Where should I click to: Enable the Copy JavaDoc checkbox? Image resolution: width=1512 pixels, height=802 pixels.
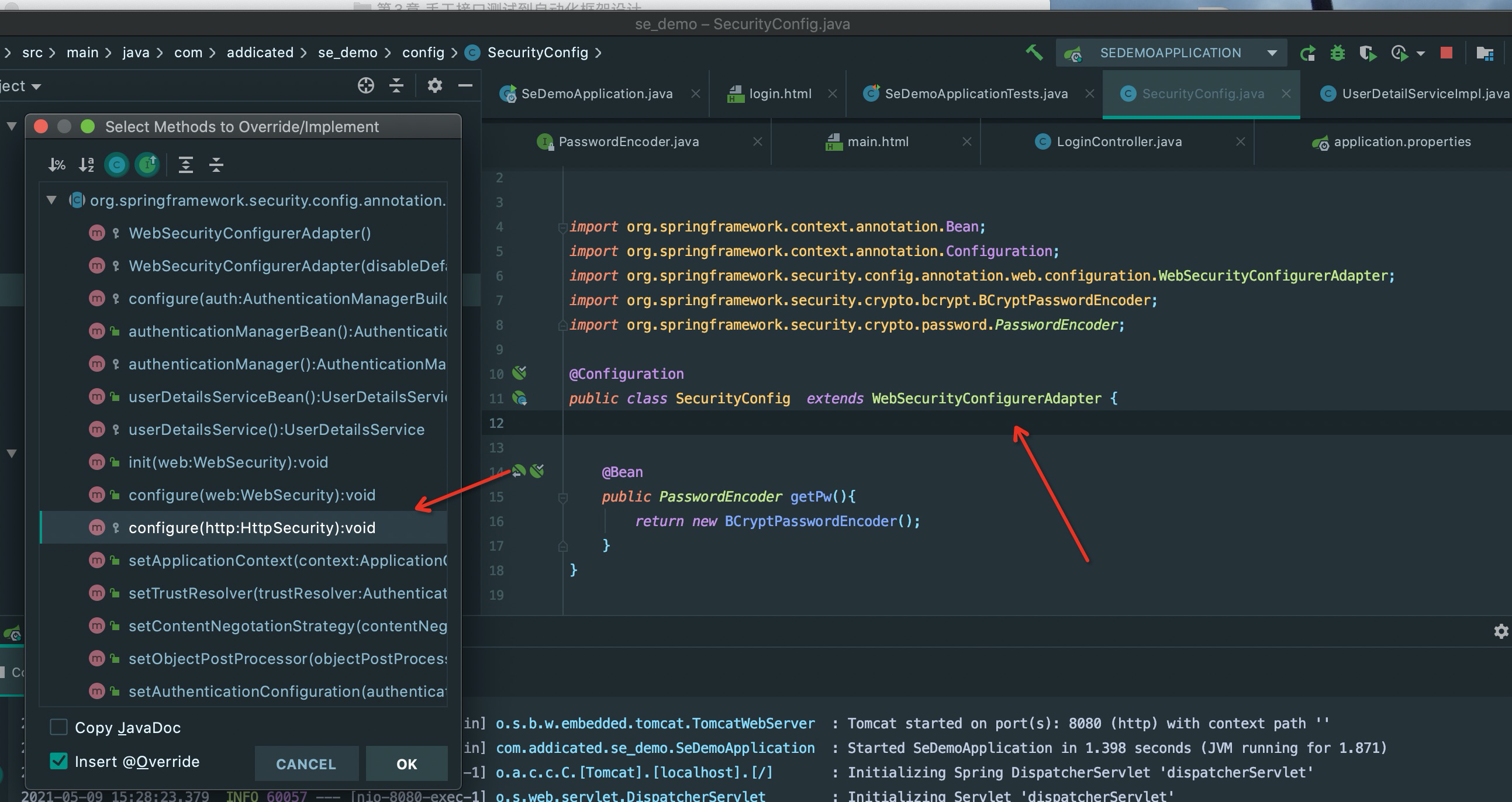coord(58,728)
